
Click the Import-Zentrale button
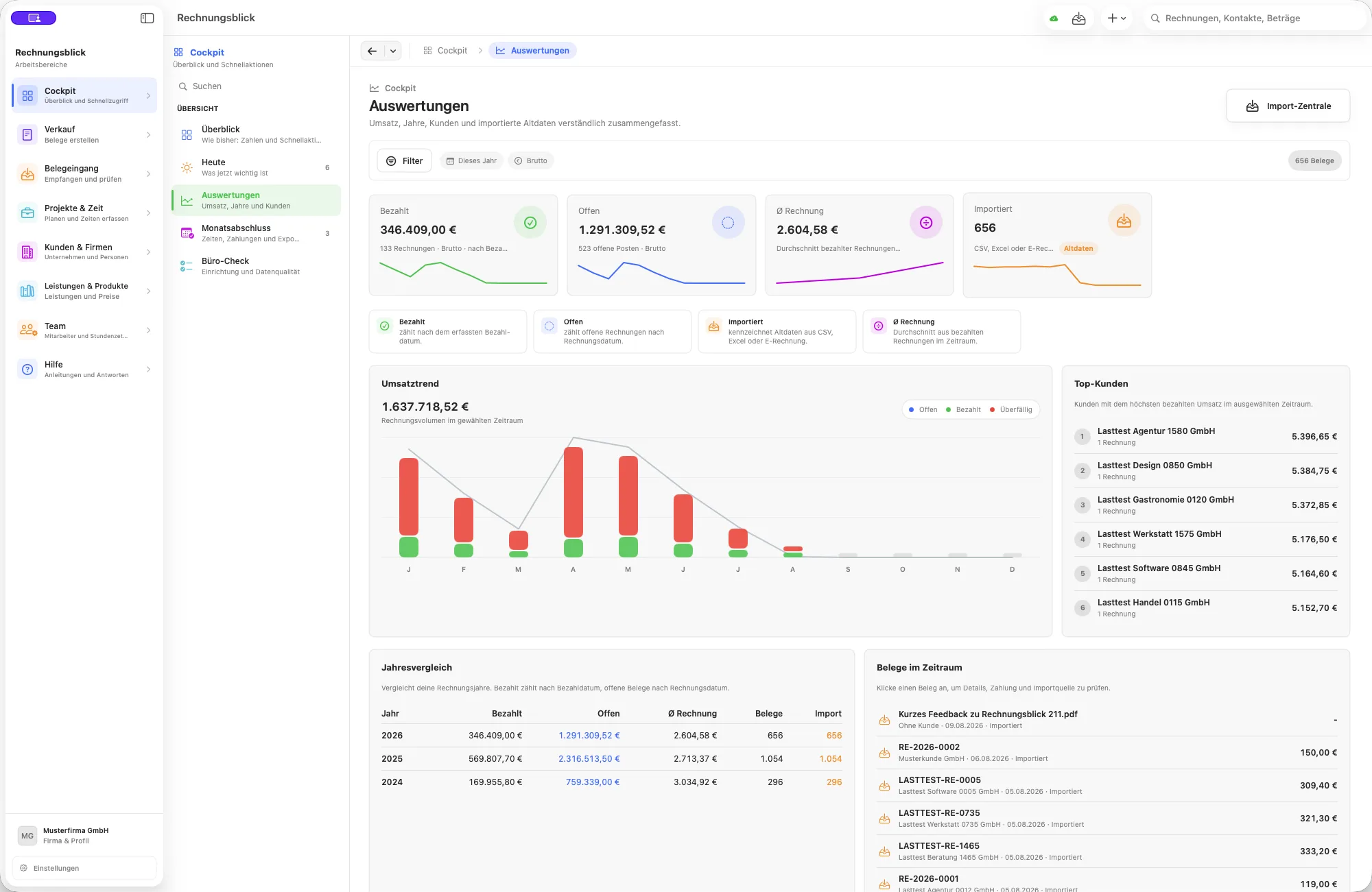coord(1288,106)
